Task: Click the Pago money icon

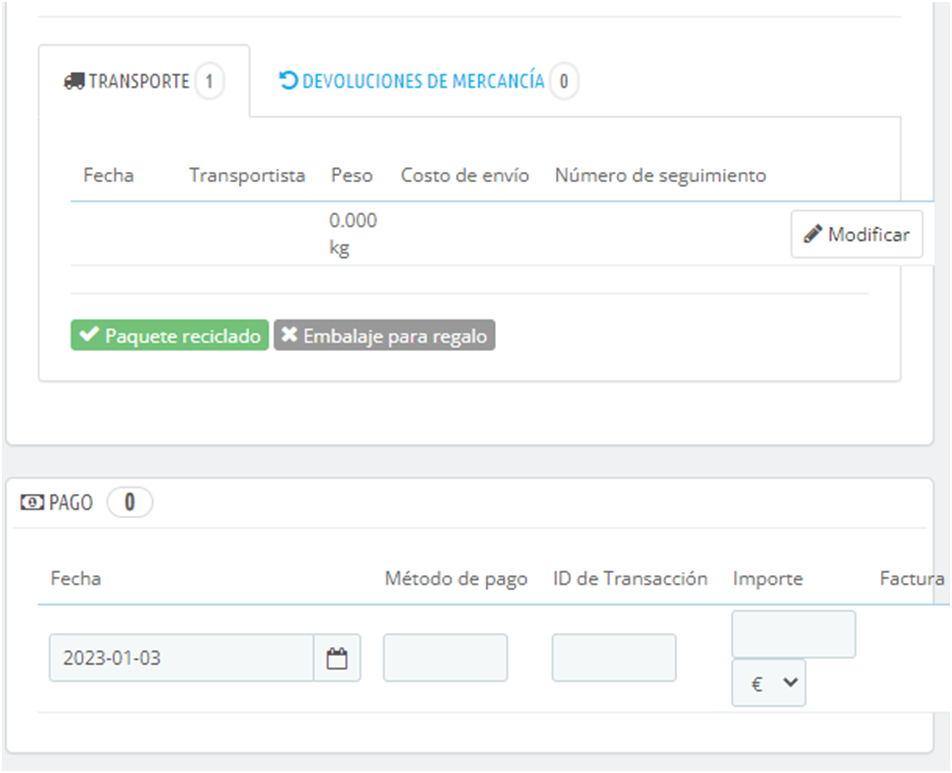Action: [x=32, y=502]
